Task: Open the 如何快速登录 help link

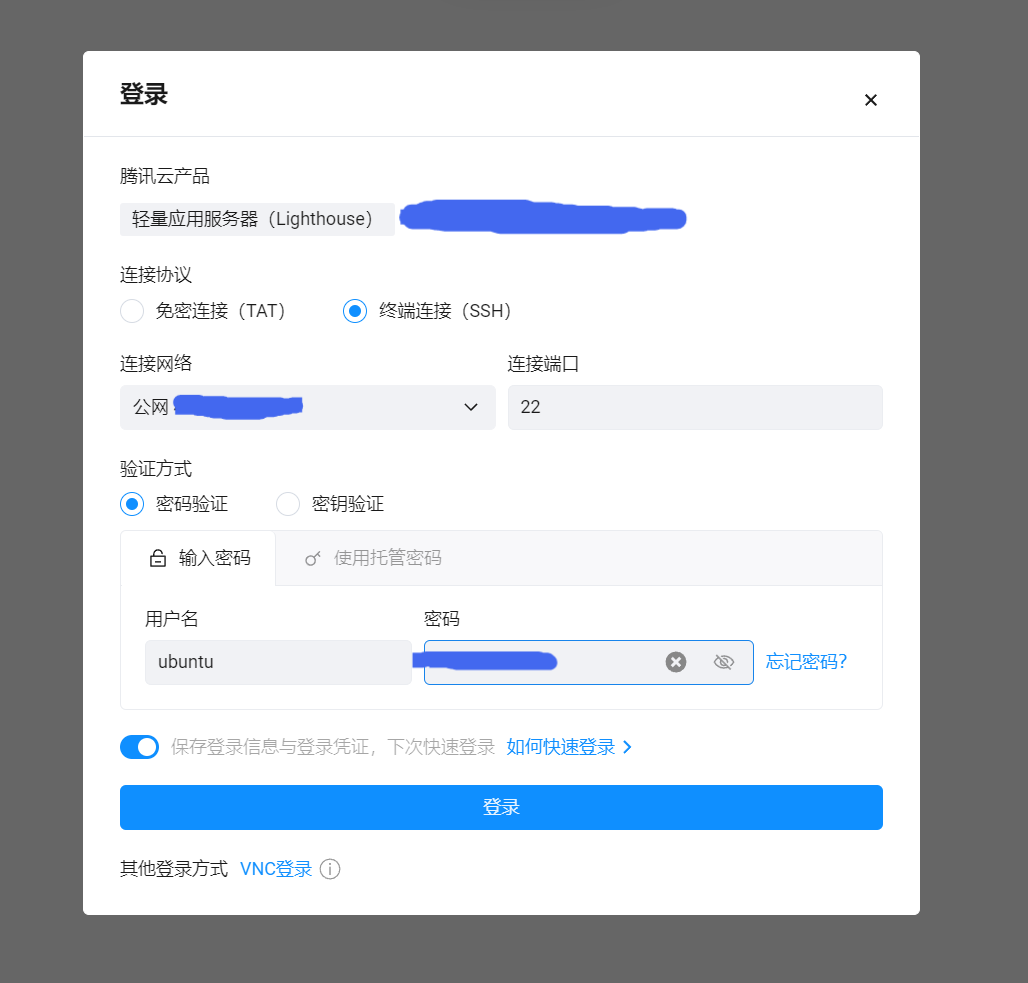Action: click(x=568, y=747)
